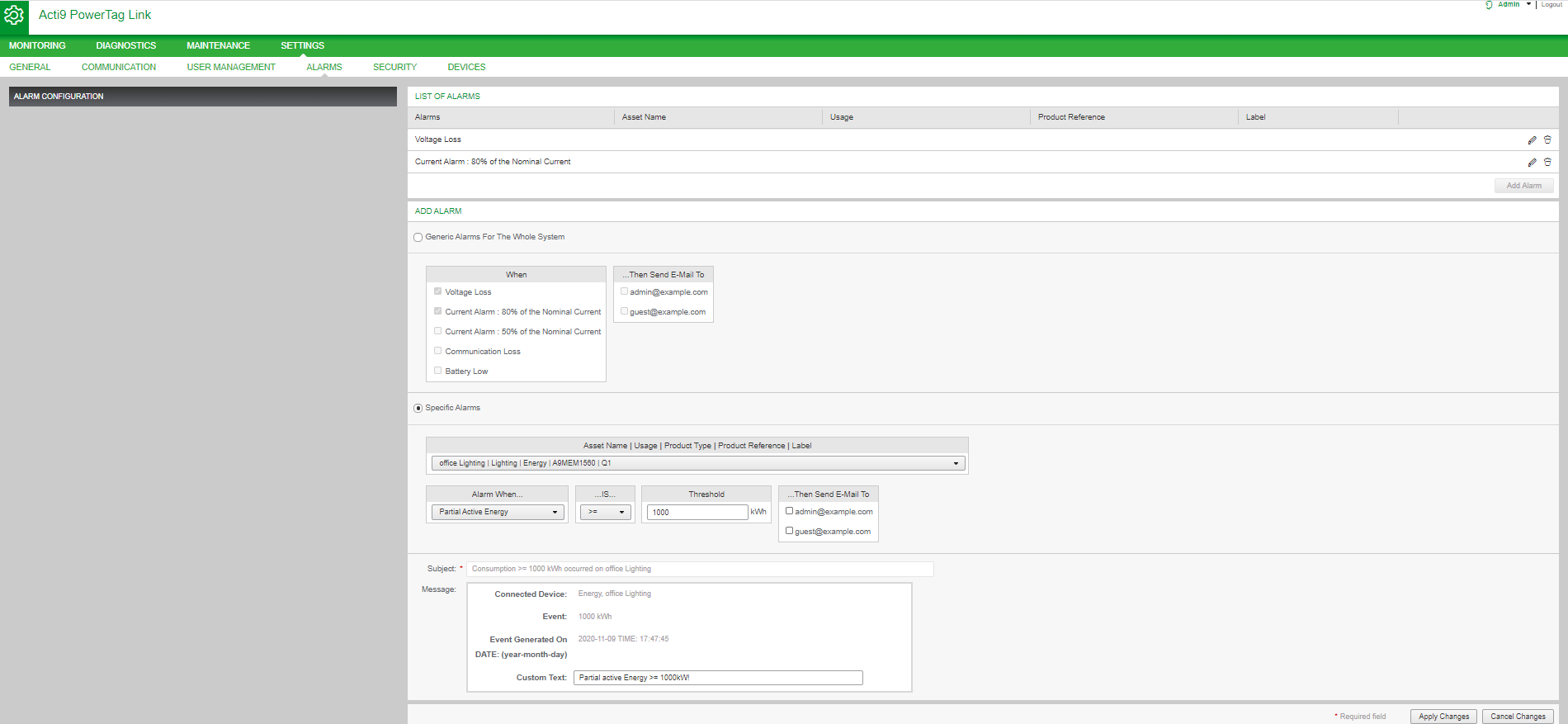This screenshot has height=724, width=1568.
Task: Switch to the GENERAL settings tab
Action: [30, 67]
